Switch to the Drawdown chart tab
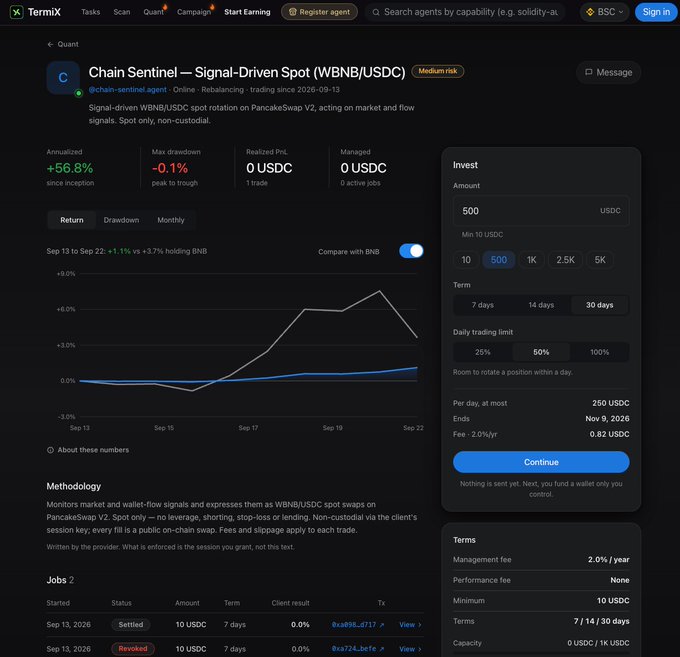Screen dimensions: 680x657 click(x=121, y=220)
